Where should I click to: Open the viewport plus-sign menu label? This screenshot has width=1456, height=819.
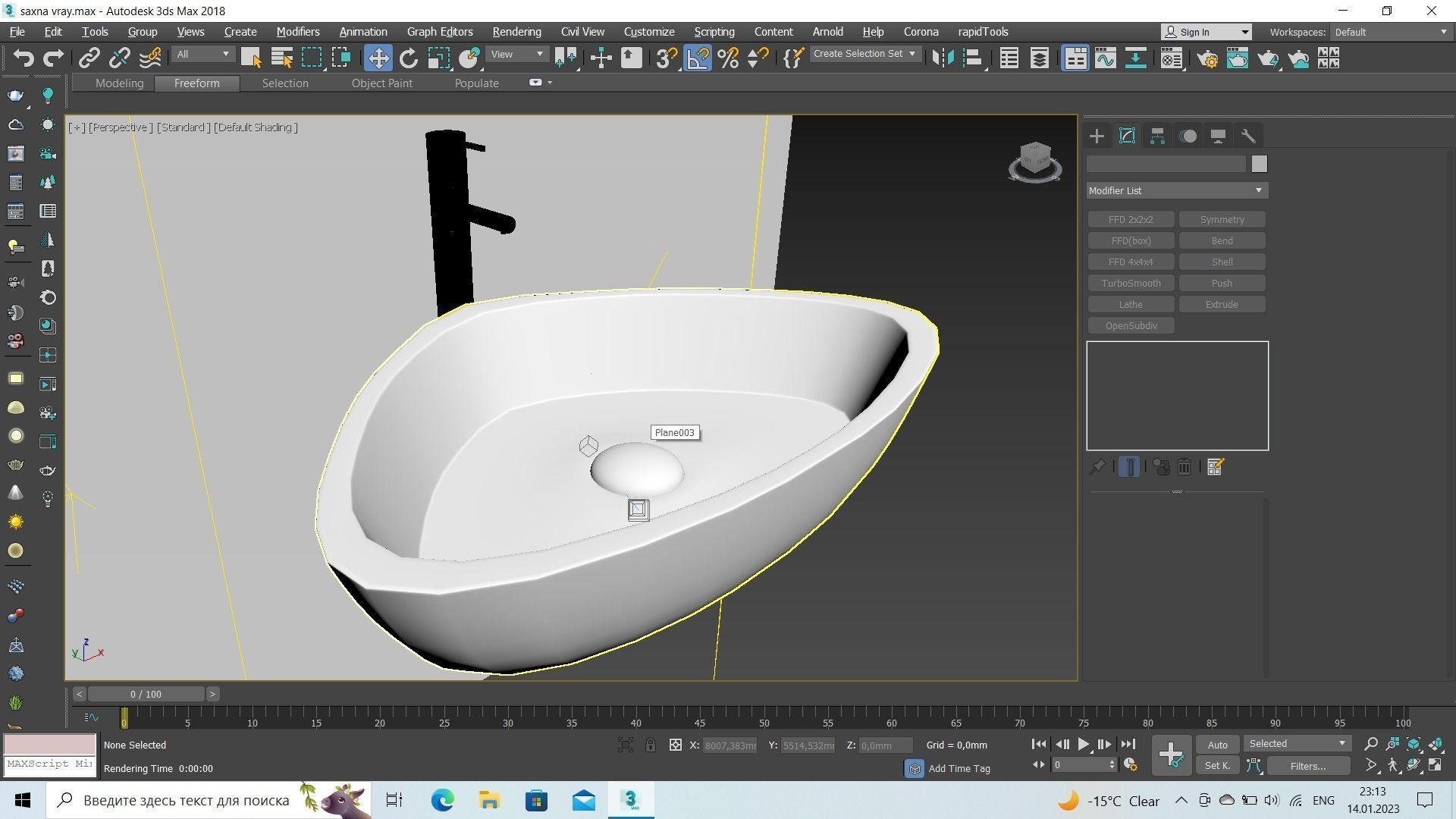coord(77,127)
